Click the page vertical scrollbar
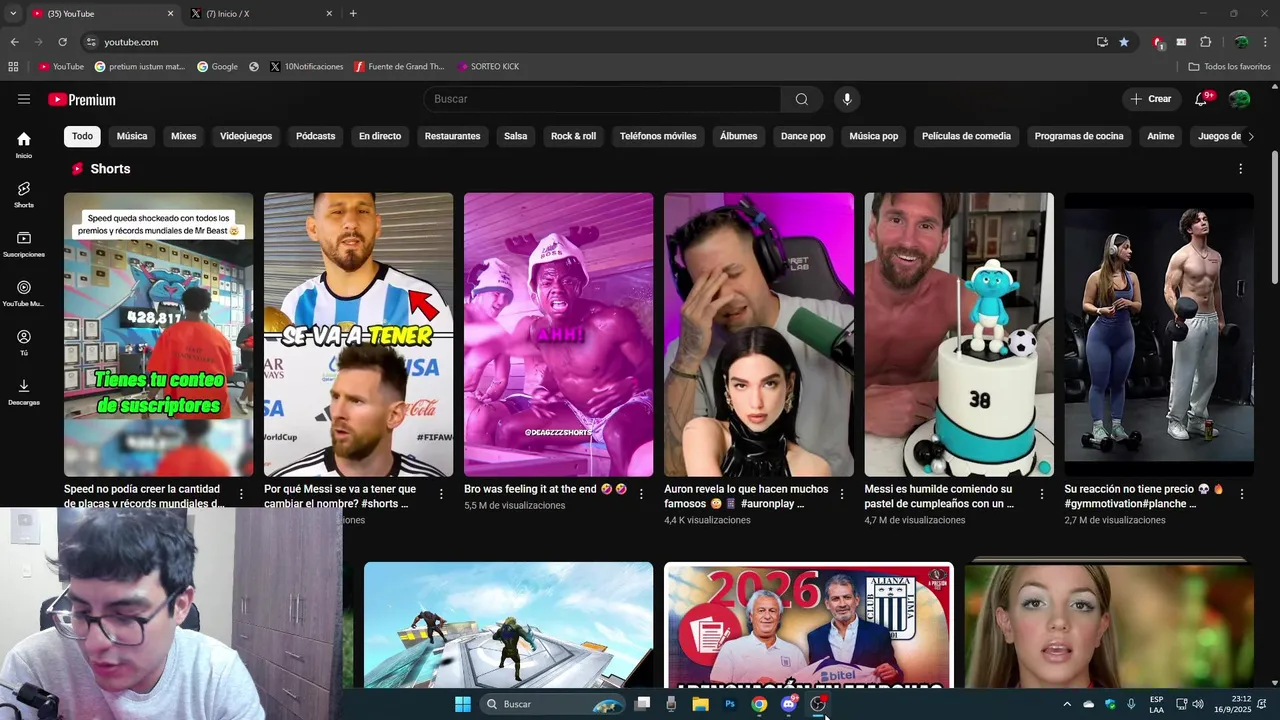1280x720 pixels. (1274, 215)
